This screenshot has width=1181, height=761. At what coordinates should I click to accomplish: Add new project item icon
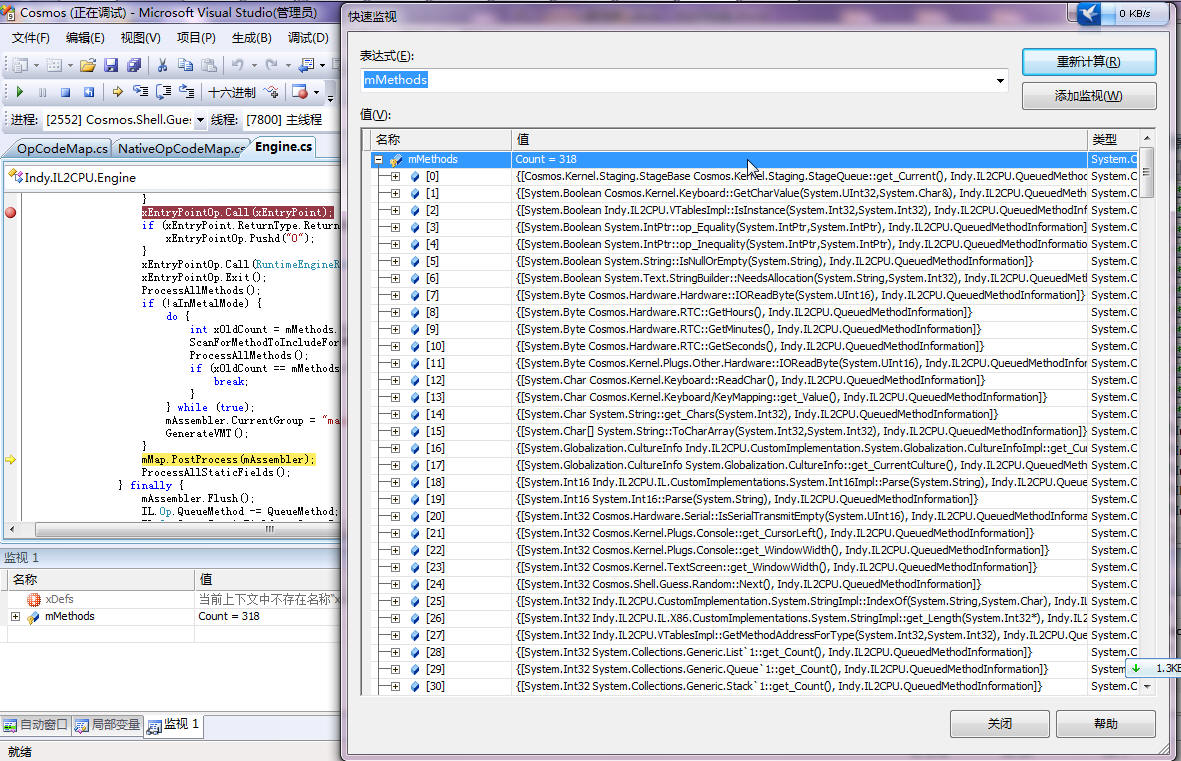(20, 66)
